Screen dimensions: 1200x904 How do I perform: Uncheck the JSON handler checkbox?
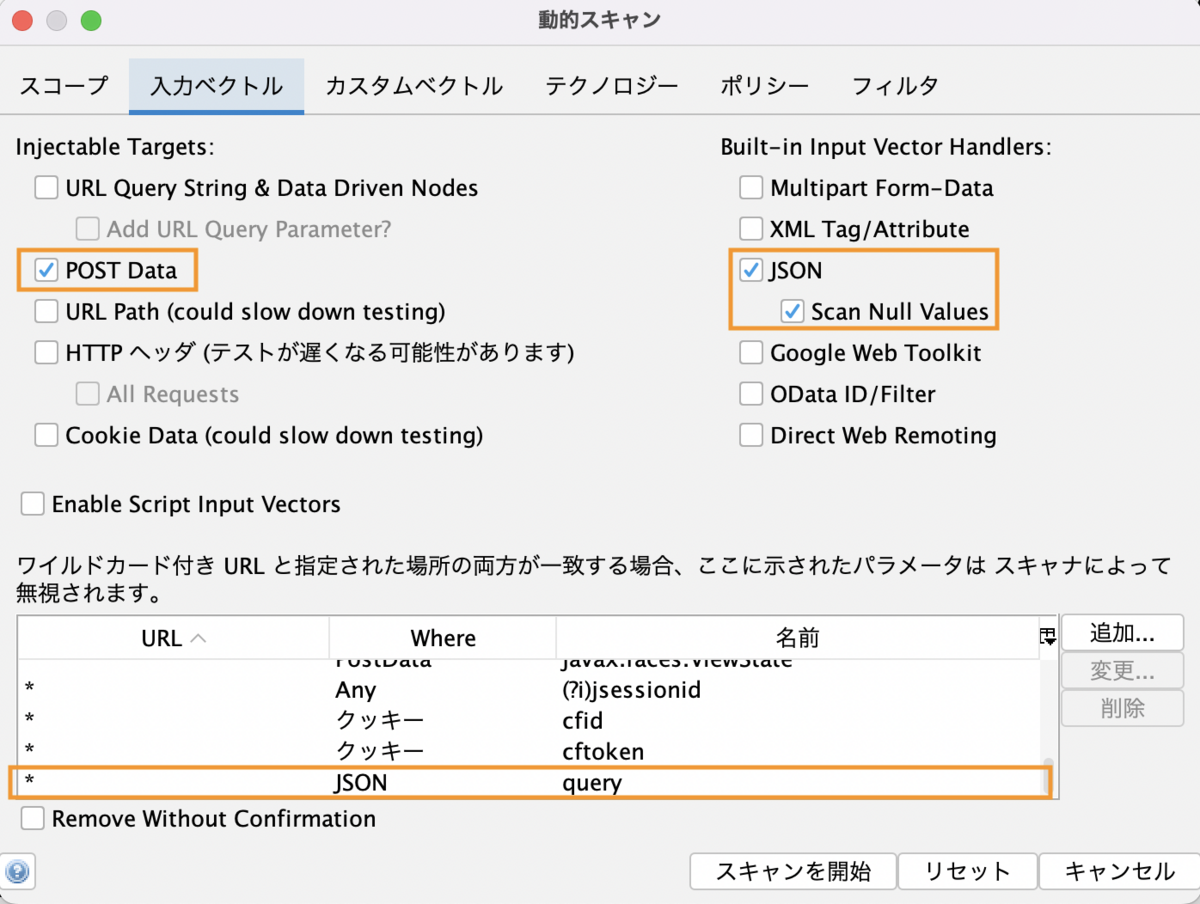point(751,270)
